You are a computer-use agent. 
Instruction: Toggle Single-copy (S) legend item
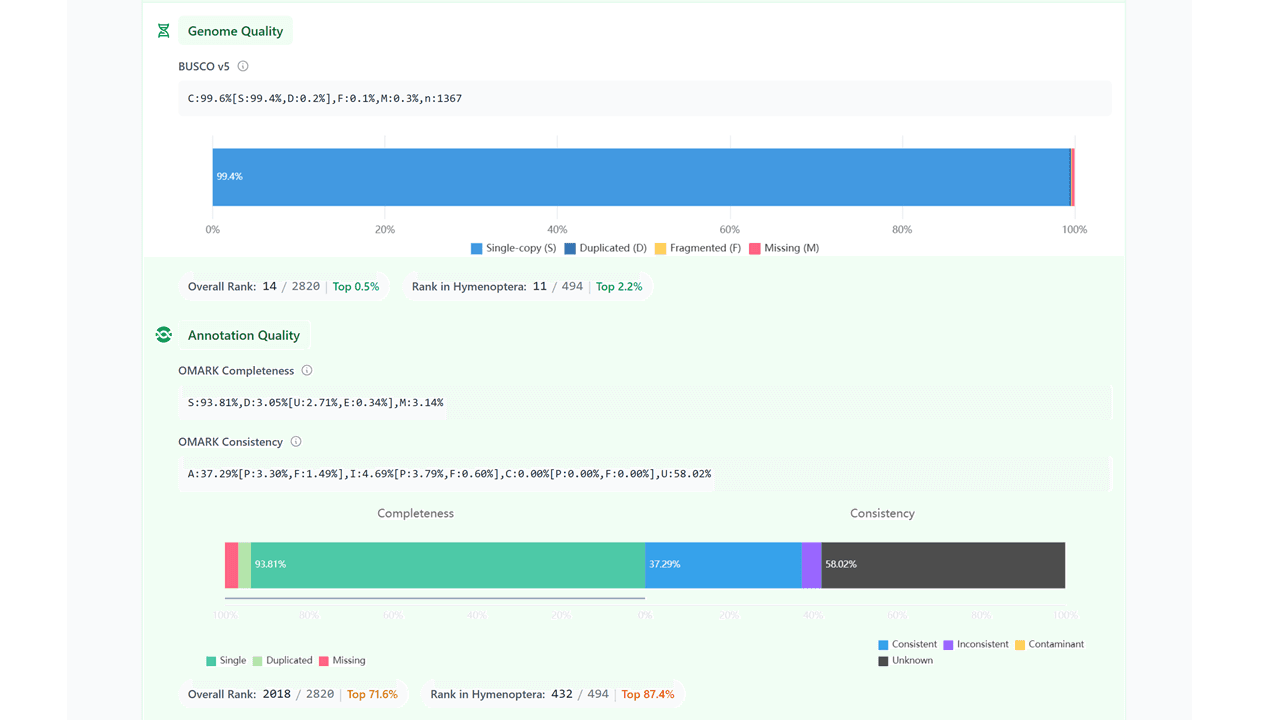[513, 248]
